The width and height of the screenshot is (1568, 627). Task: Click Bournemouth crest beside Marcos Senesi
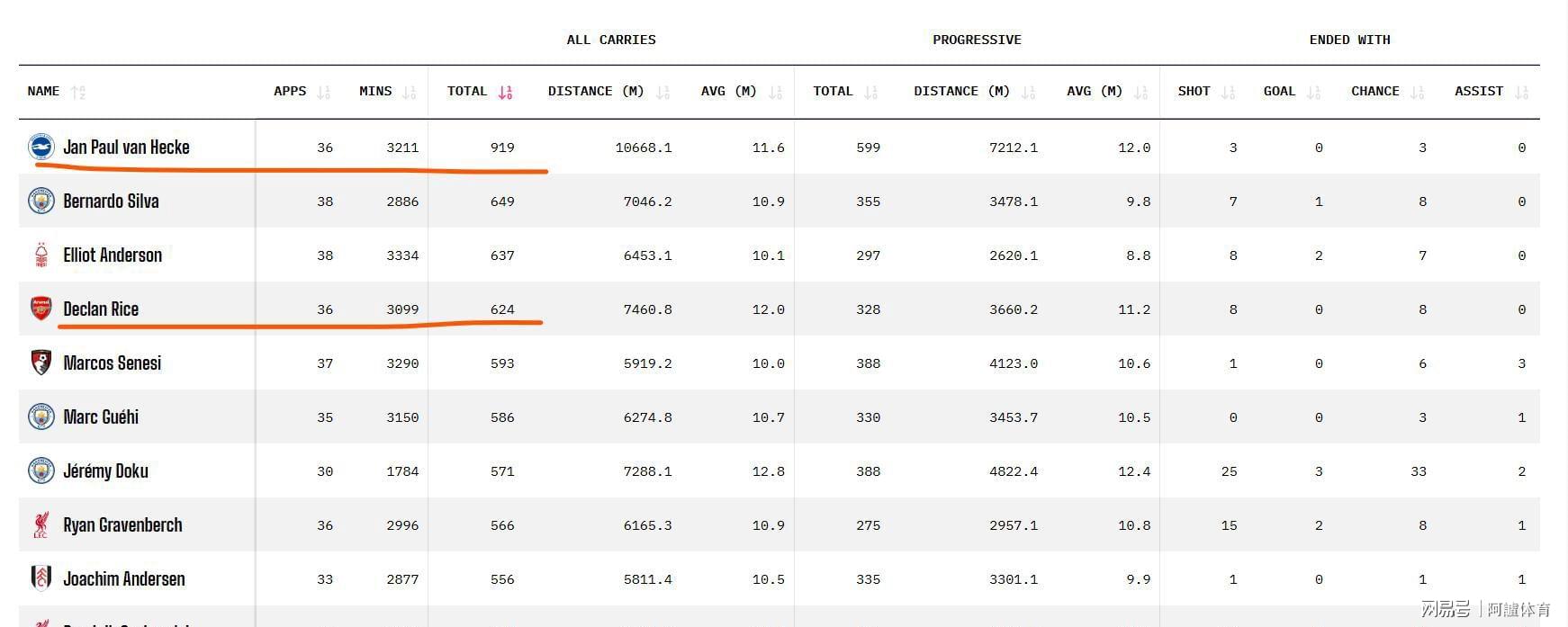point(41,363)
